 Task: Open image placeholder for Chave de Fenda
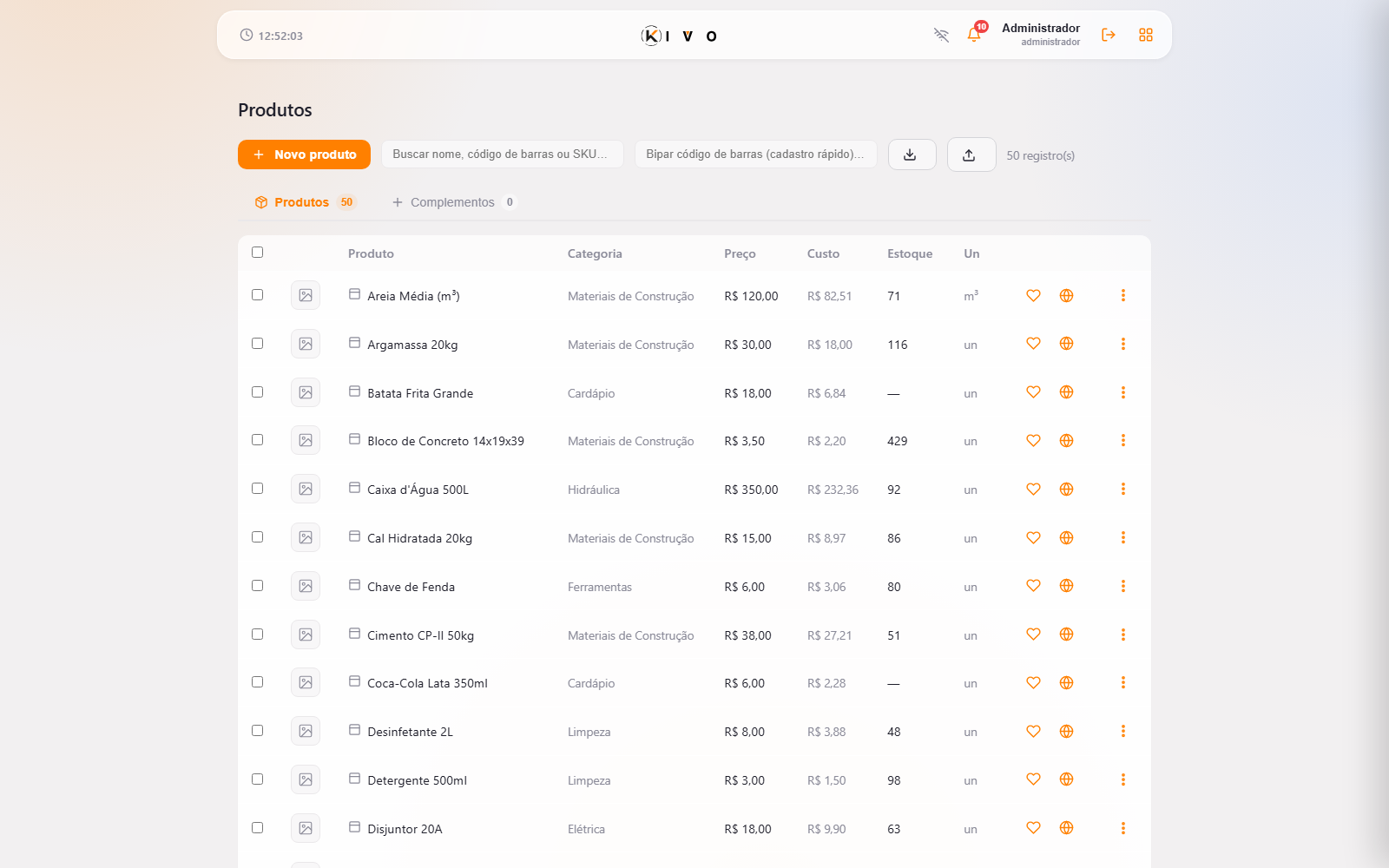tap(306, 586)
